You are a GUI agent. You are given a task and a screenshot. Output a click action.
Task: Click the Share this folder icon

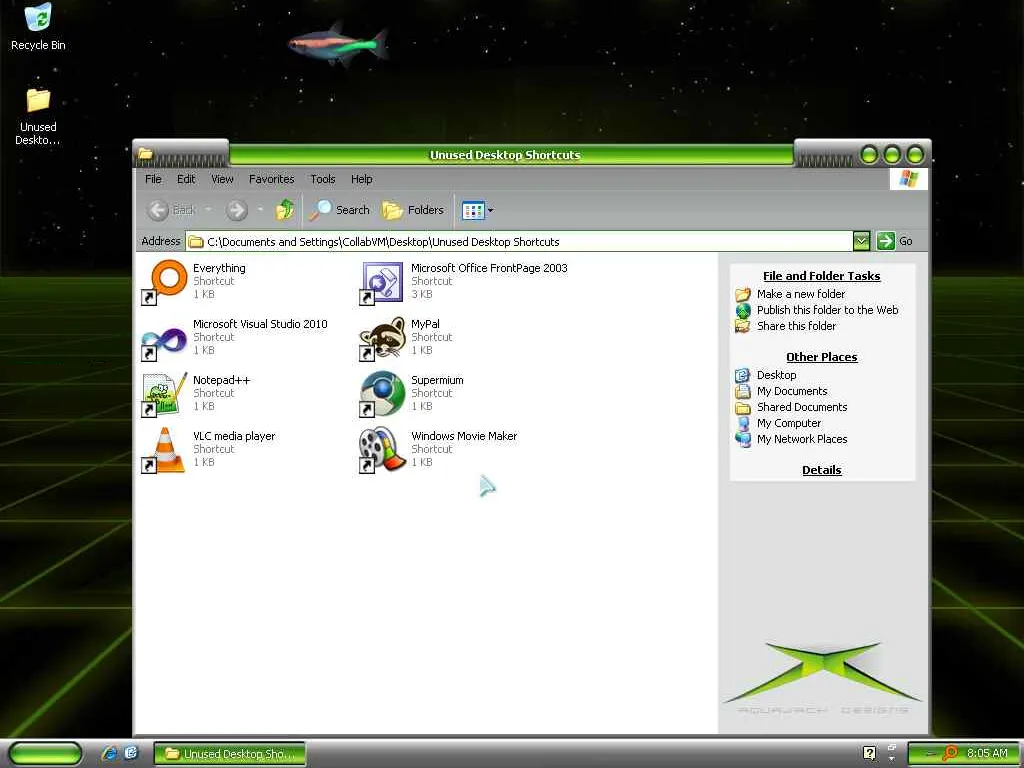click(x=743, y=326)
